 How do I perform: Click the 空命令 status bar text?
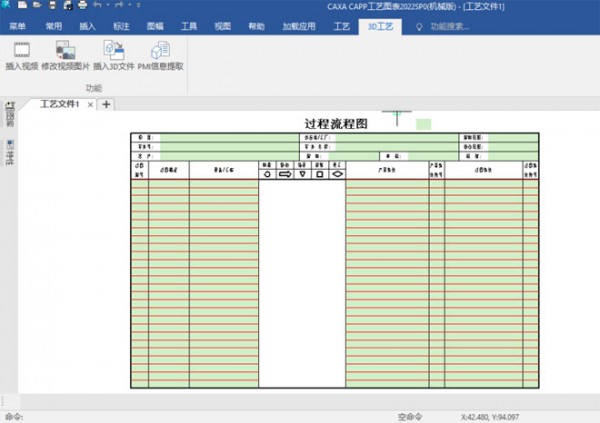coord(410,417)
